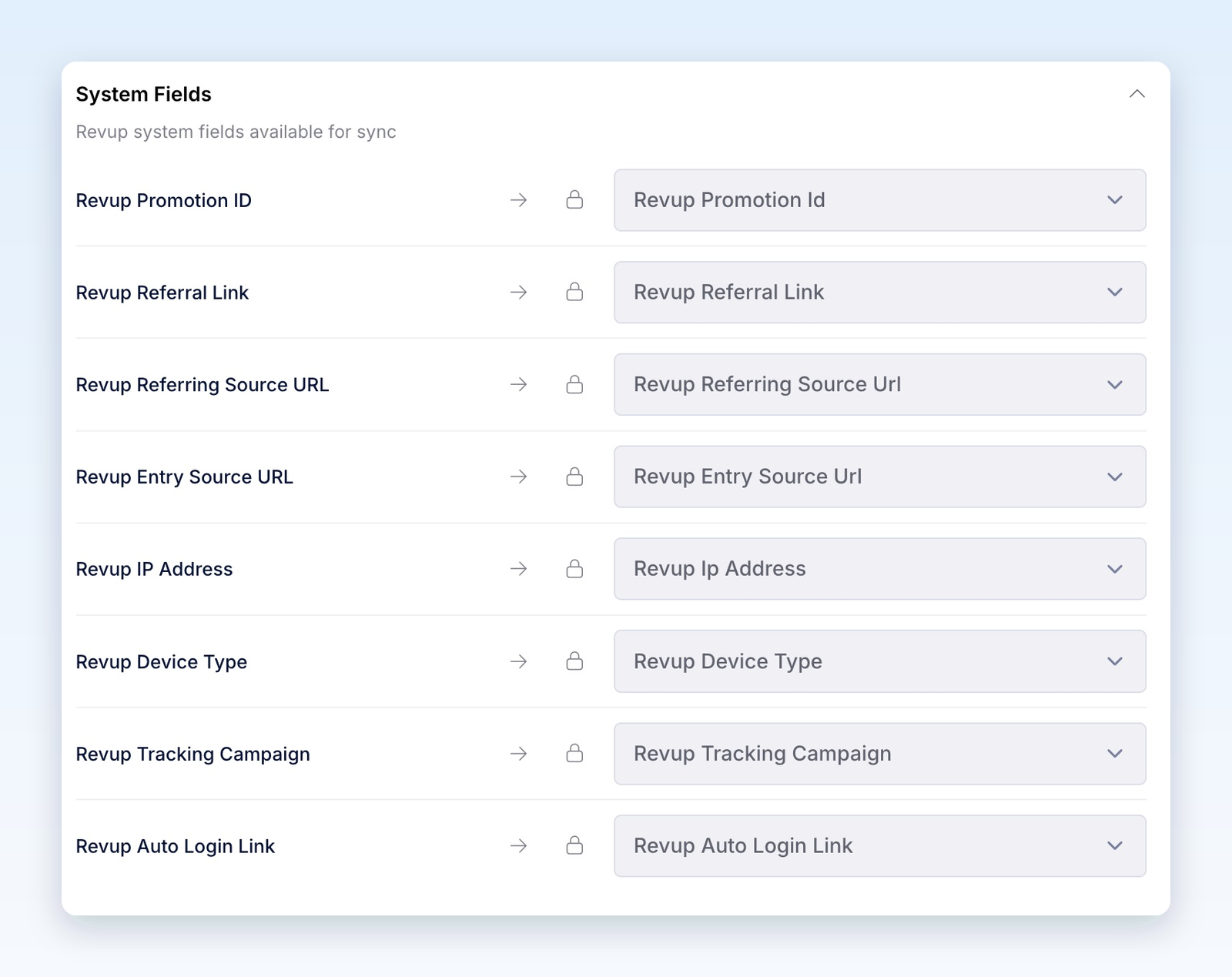Viewport: 1232px width, 977px height.
Task: Click sync arrow in Revup Auto Login Link row
Action: pos(519,845)
